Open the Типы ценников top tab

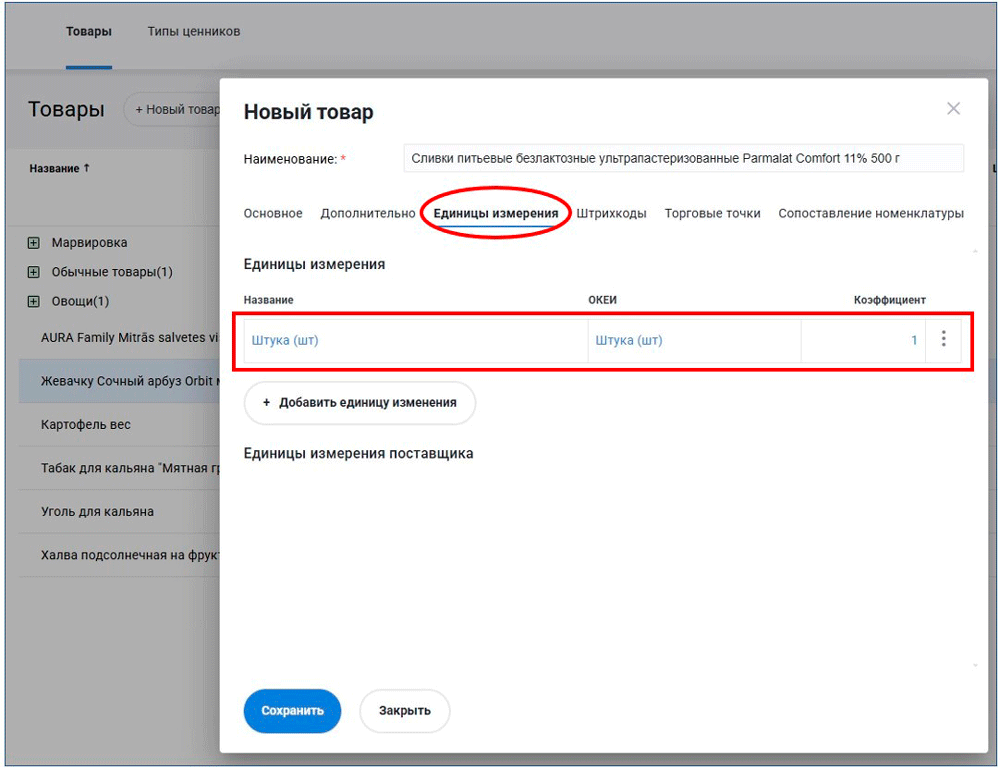(193, 32)
